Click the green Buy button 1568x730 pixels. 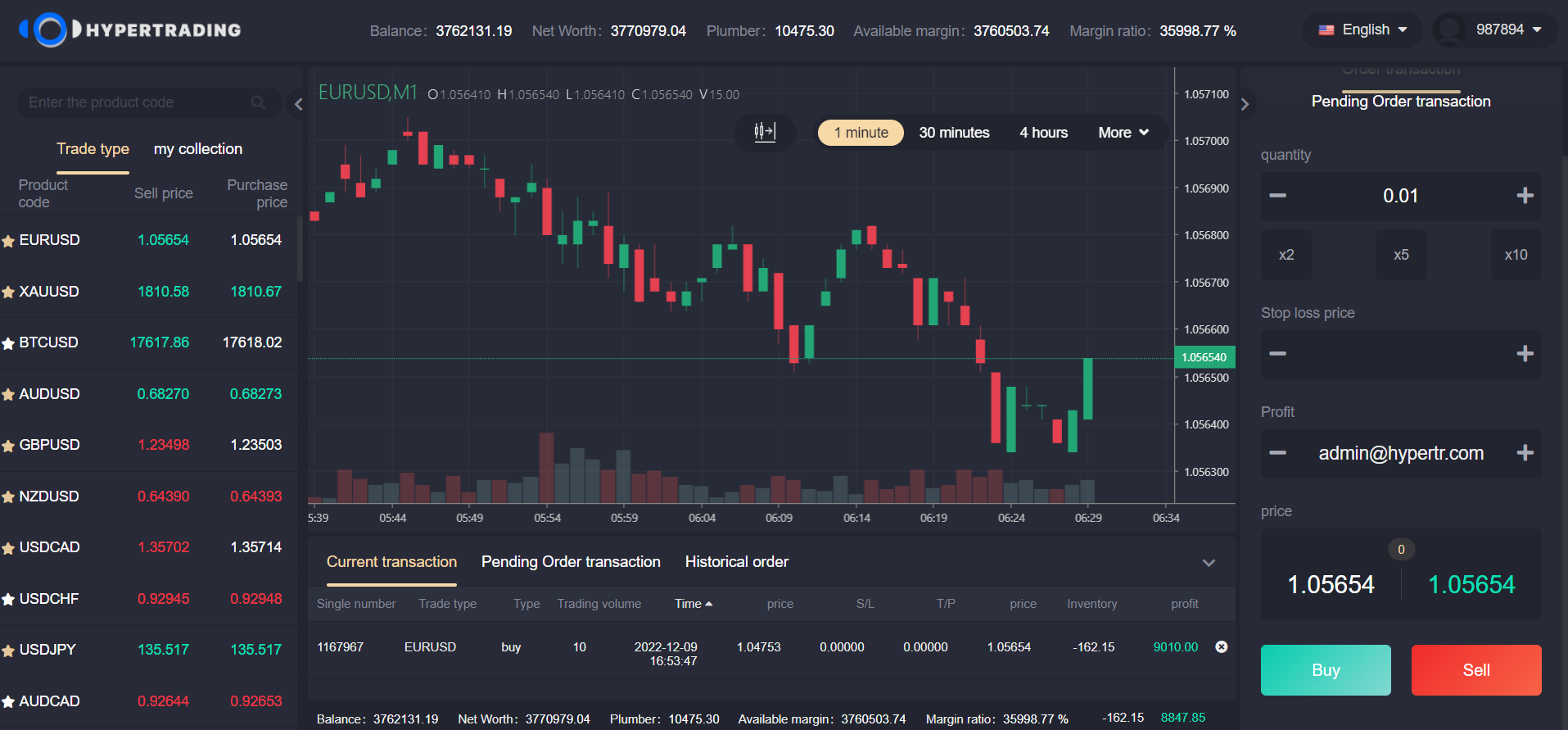click(1326, 670)
